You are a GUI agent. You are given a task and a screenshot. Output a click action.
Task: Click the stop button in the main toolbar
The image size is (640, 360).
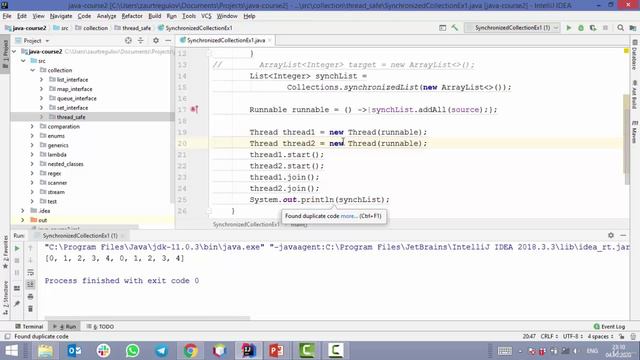click(x=605, y=28)
